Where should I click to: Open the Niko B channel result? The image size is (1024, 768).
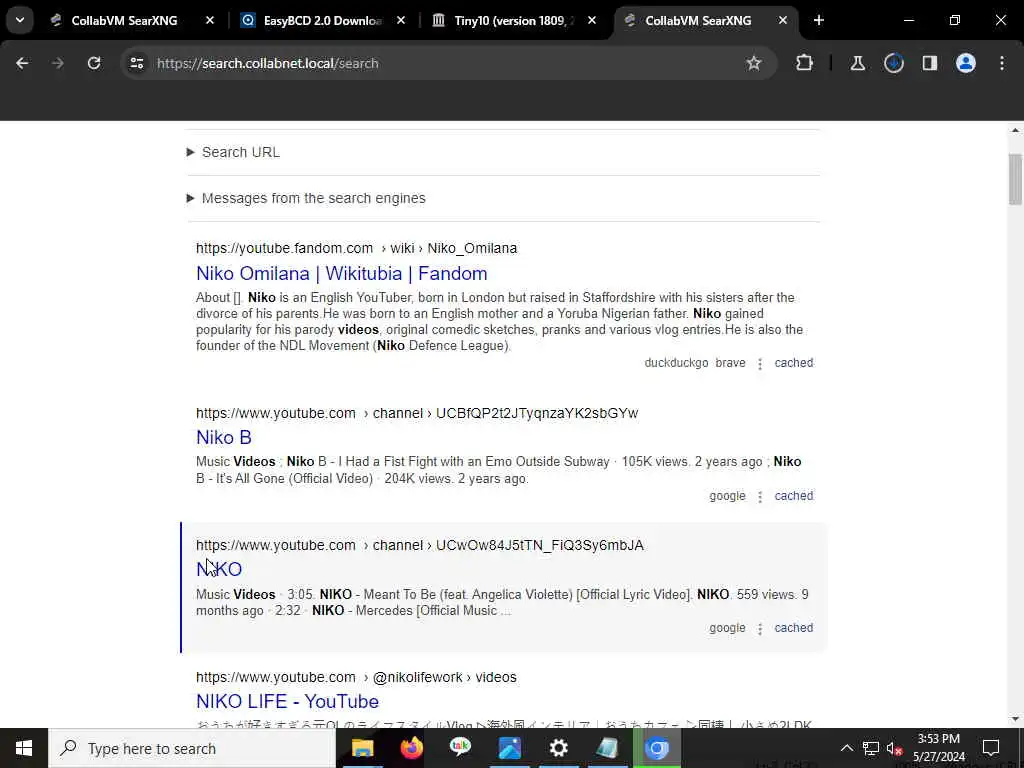pos(224,437)
